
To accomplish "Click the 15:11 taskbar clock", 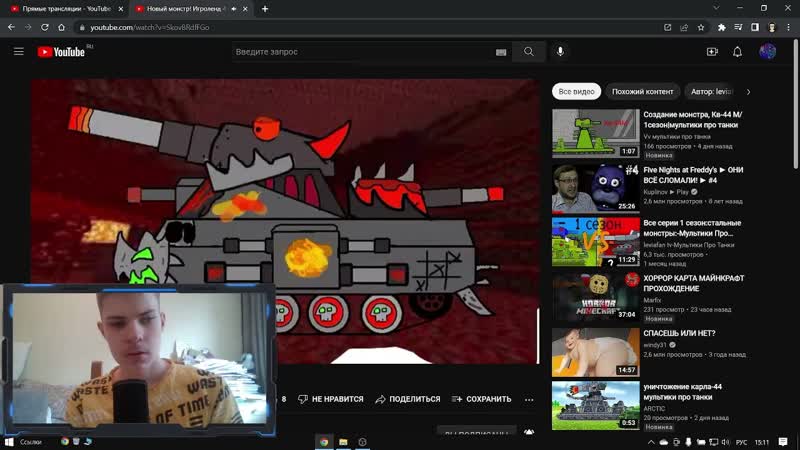I will (x=762, y=442).
